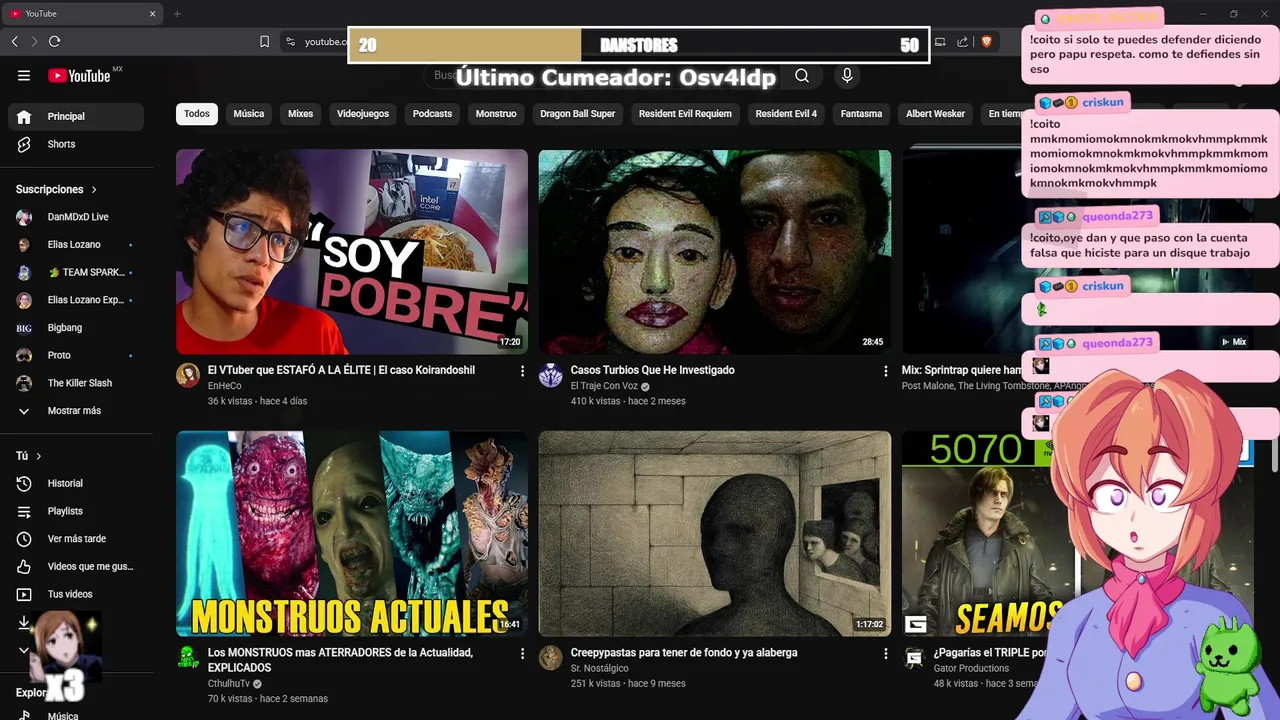Click the share icon in the address bar
The height and width of the screenshot is (720, 1280).
962,41
